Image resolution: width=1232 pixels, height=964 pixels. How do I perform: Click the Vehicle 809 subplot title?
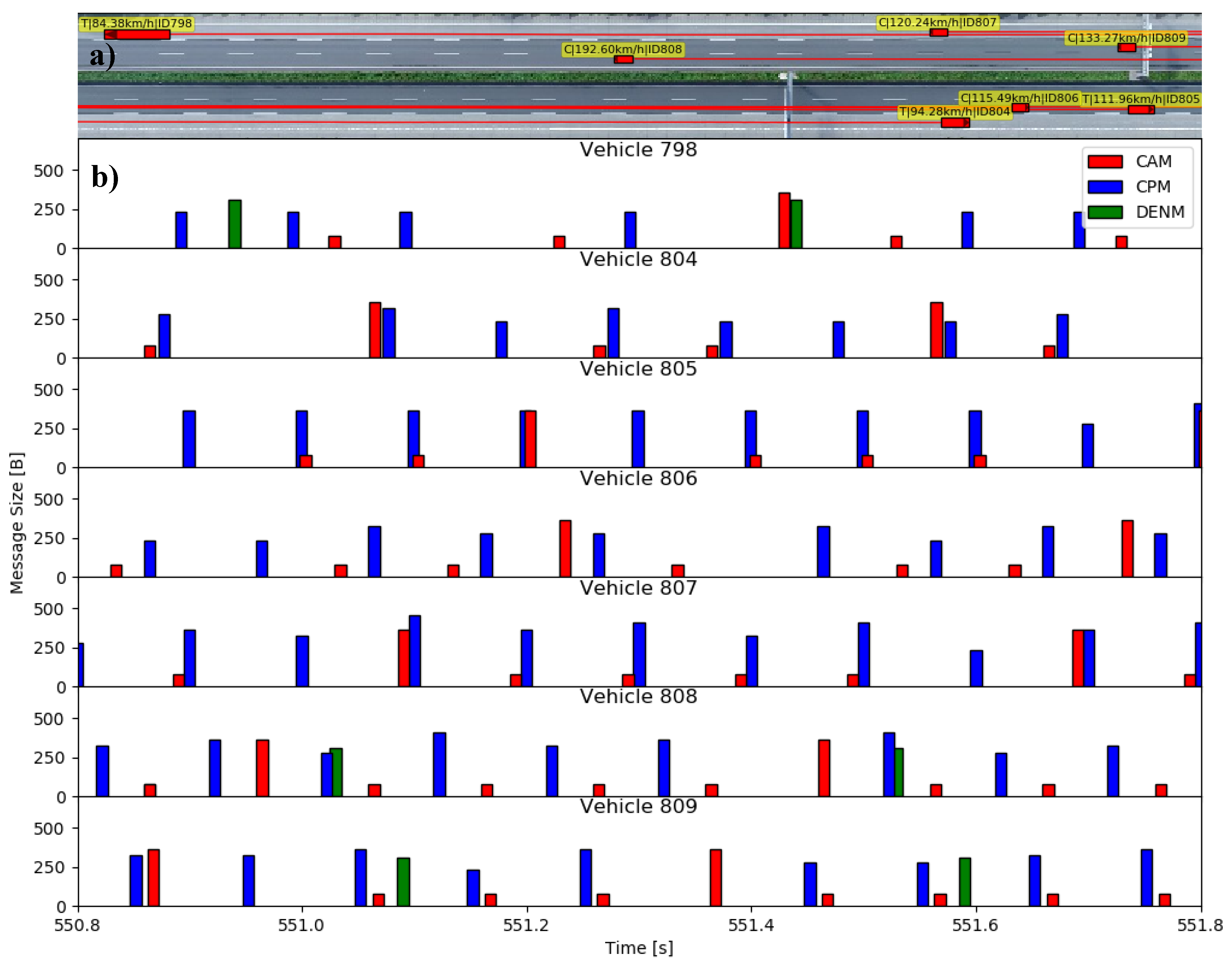[x=638, y=806]
